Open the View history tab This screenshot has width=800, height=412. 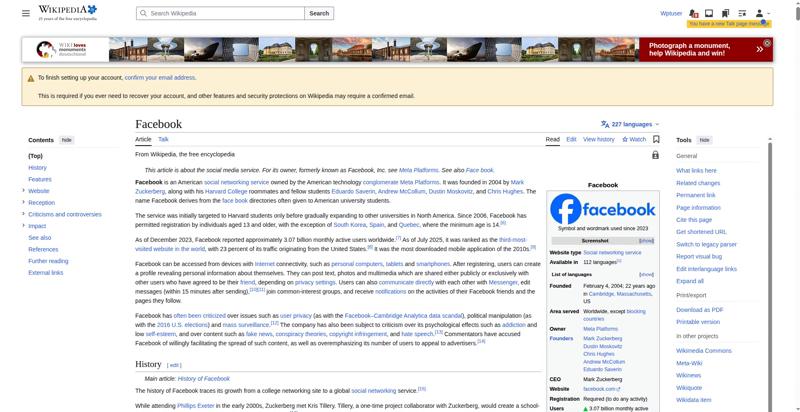pos(599,139)
